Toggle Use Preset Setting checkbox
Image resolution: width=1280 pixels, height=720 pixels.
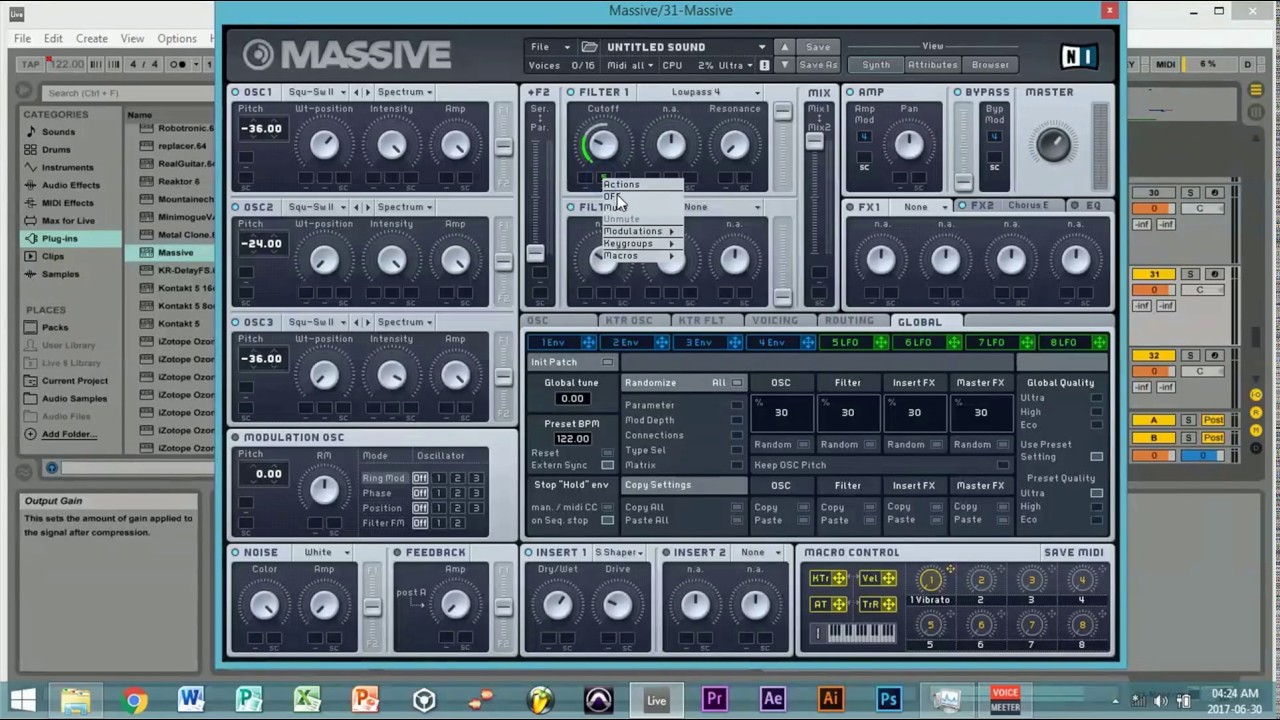click(x=1096, y=457)
